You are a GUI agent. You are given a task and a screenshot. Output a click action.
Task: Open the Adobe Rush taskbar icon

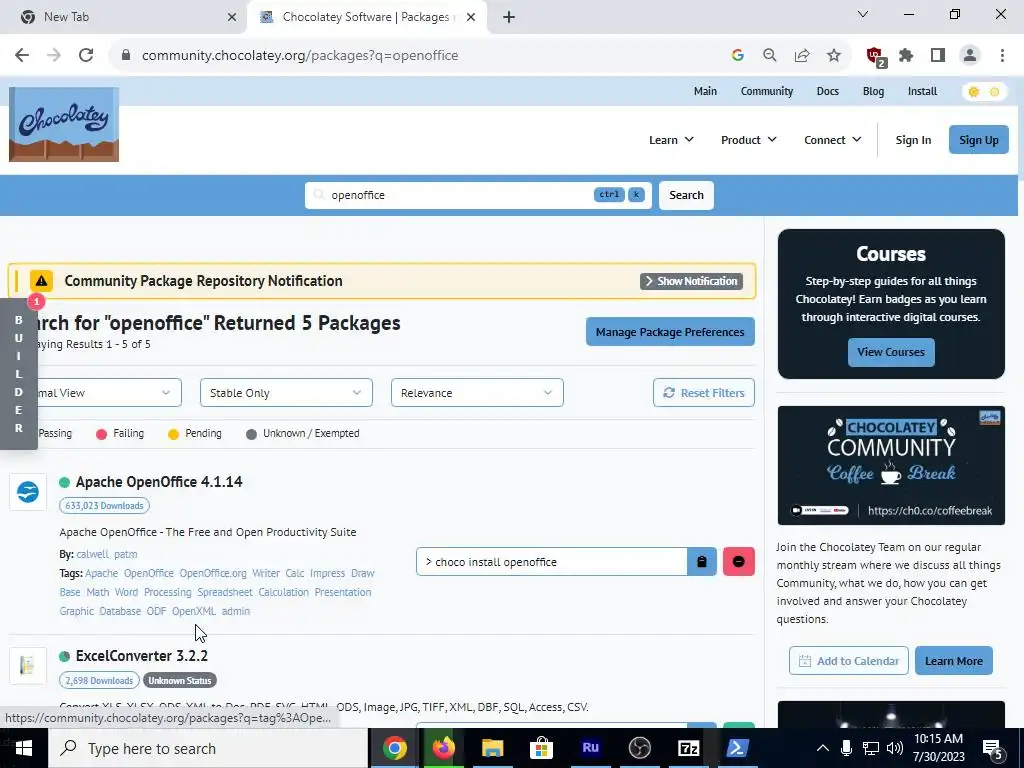pos(590,748)
